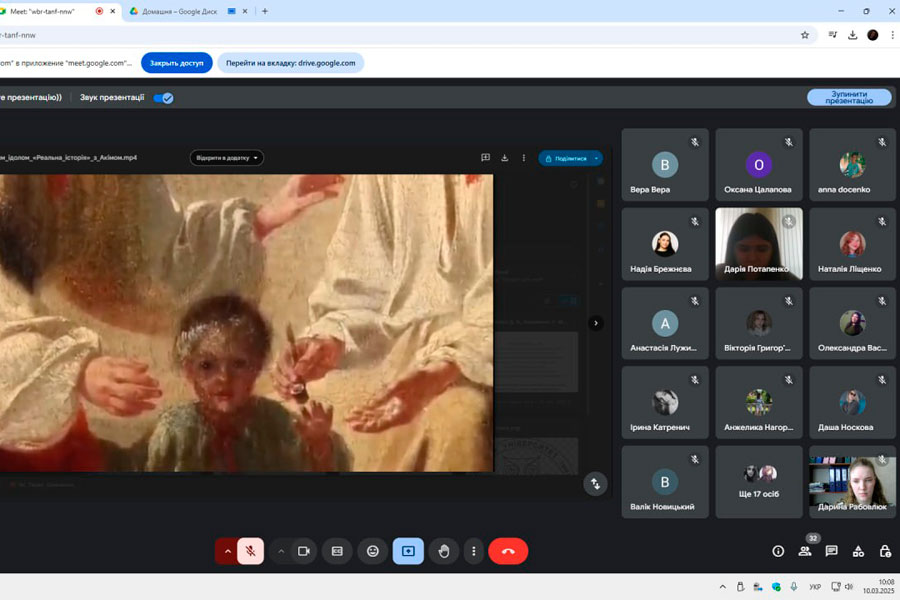This screenshot has width=900, height=600.
Task: Click 'Зупинити презентацію' button
Action: pos(849,98)
